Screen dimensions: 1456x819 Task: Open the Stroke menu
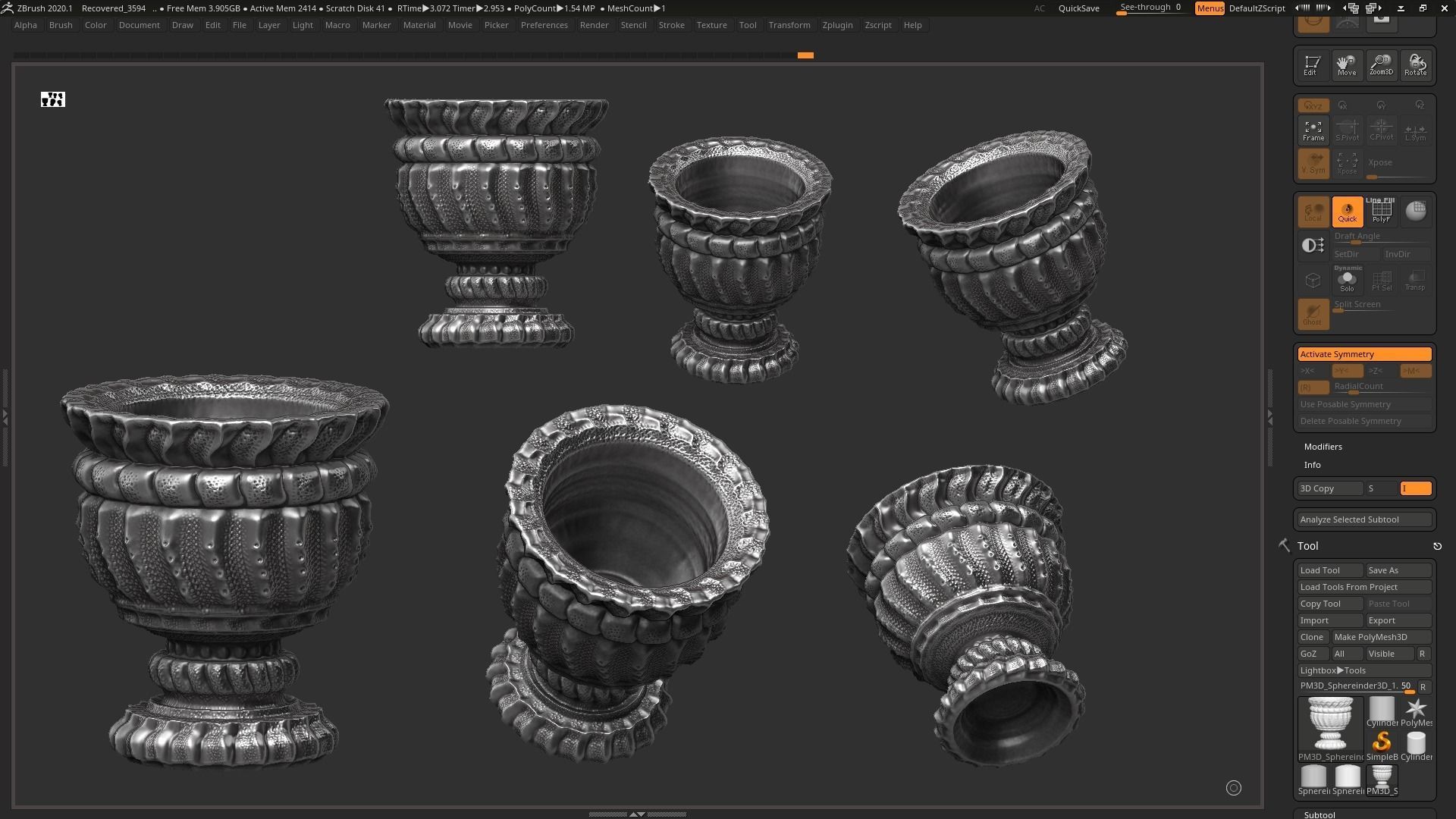pyautogui.click(x=671, y=25)
